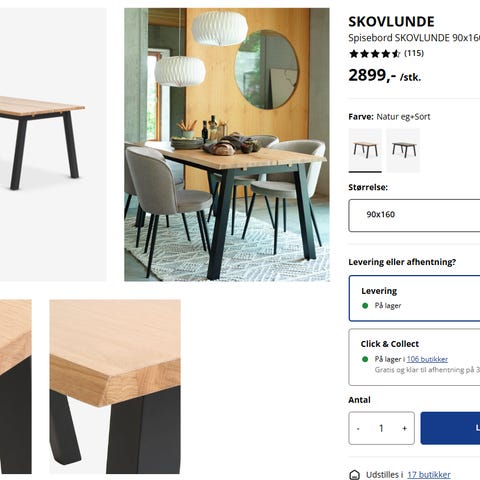
Task: Open the 115 reviews count
Action: pos(414,53)
